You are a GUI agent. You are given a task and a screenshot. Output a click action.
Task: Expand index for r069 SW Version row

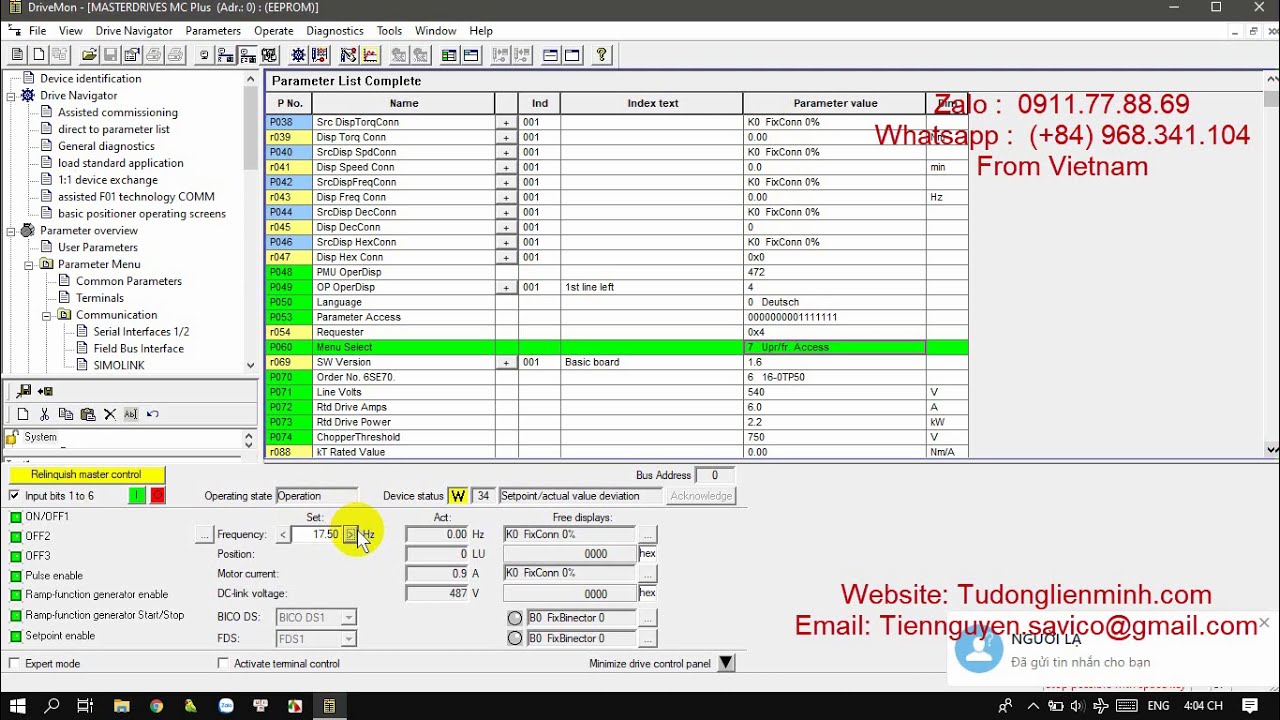(506, 362)
